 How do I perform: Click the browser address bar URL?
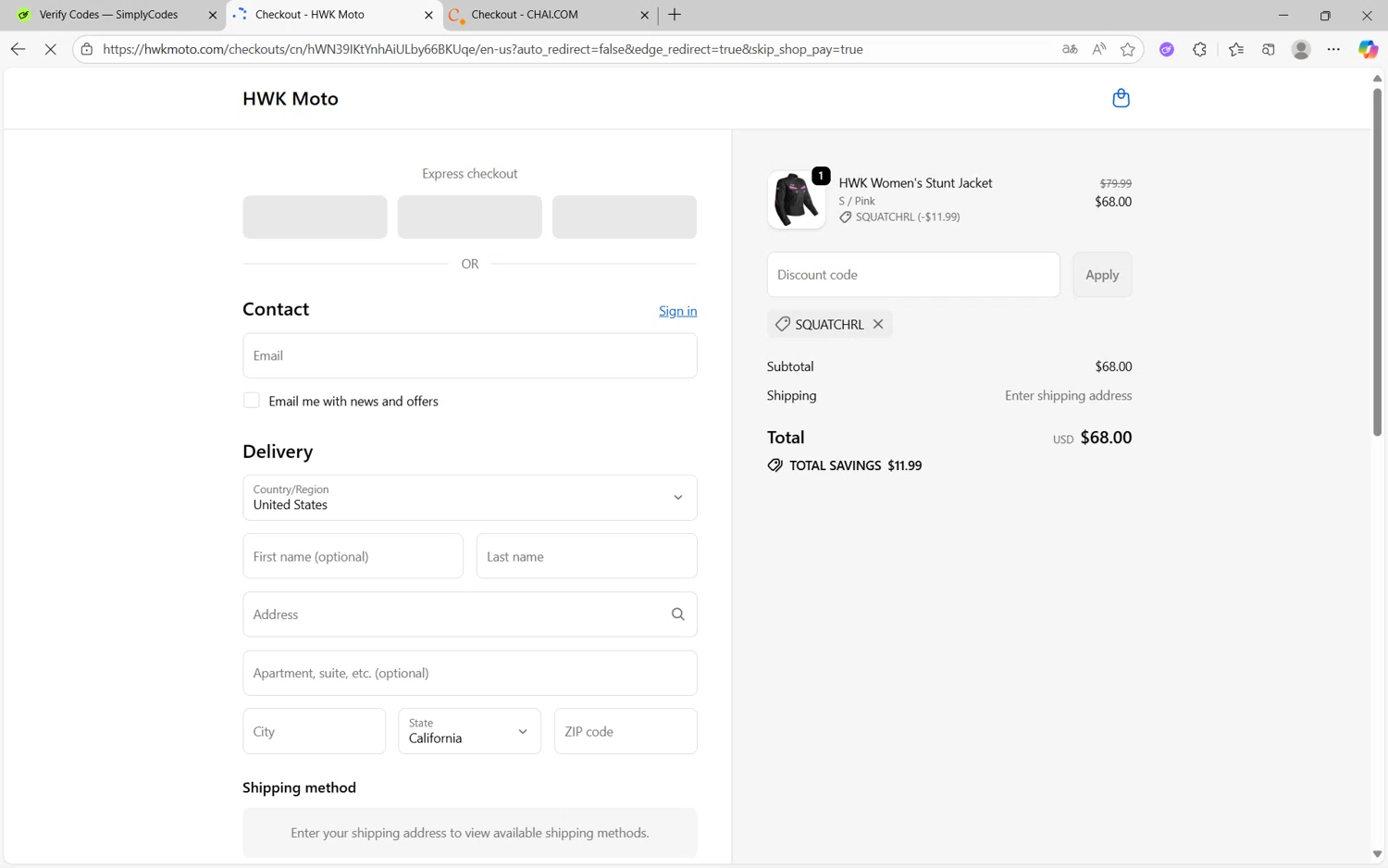pyautogui.click(x=483, y=49)
